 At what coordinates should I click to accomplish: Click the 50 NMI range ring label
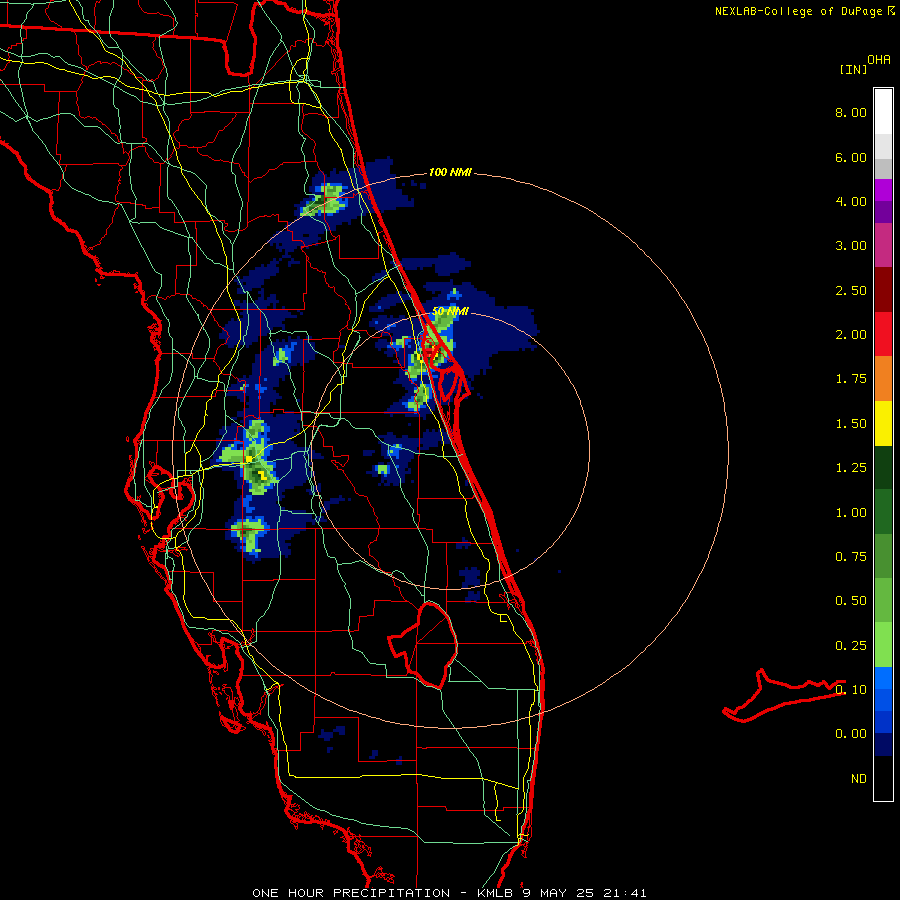[x=450, y=311]
